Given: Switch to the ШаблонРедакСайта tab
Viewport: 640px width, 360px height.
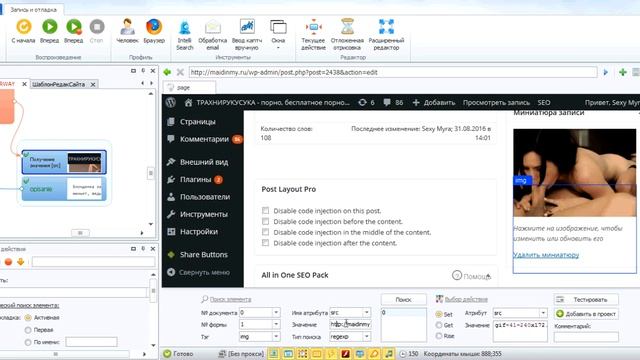Looking at the screenshot, I should (58, 84).
